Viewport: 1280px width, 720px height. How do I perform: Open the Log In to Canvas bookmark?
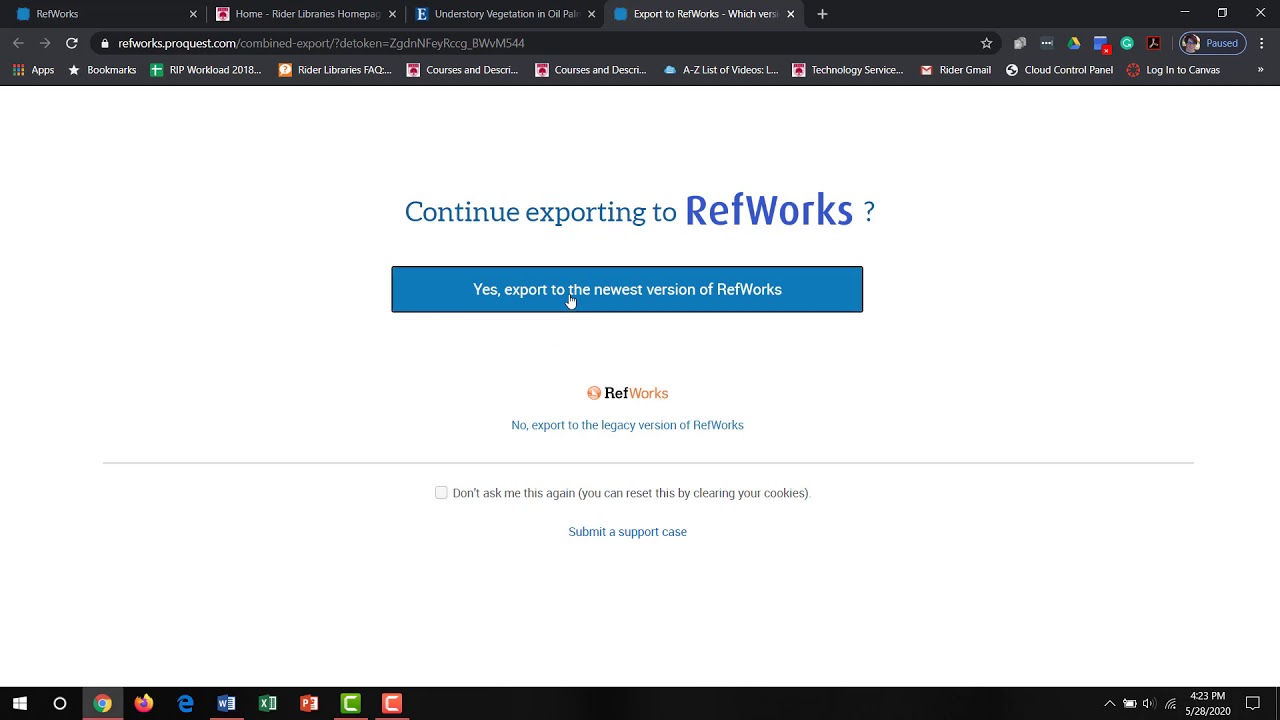[1173, 70]
